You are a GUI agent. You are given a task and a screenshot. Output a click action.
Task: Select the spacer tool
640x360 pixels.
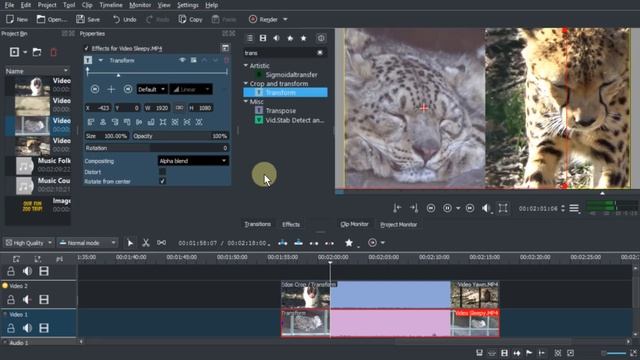click(x=161, y=243)
